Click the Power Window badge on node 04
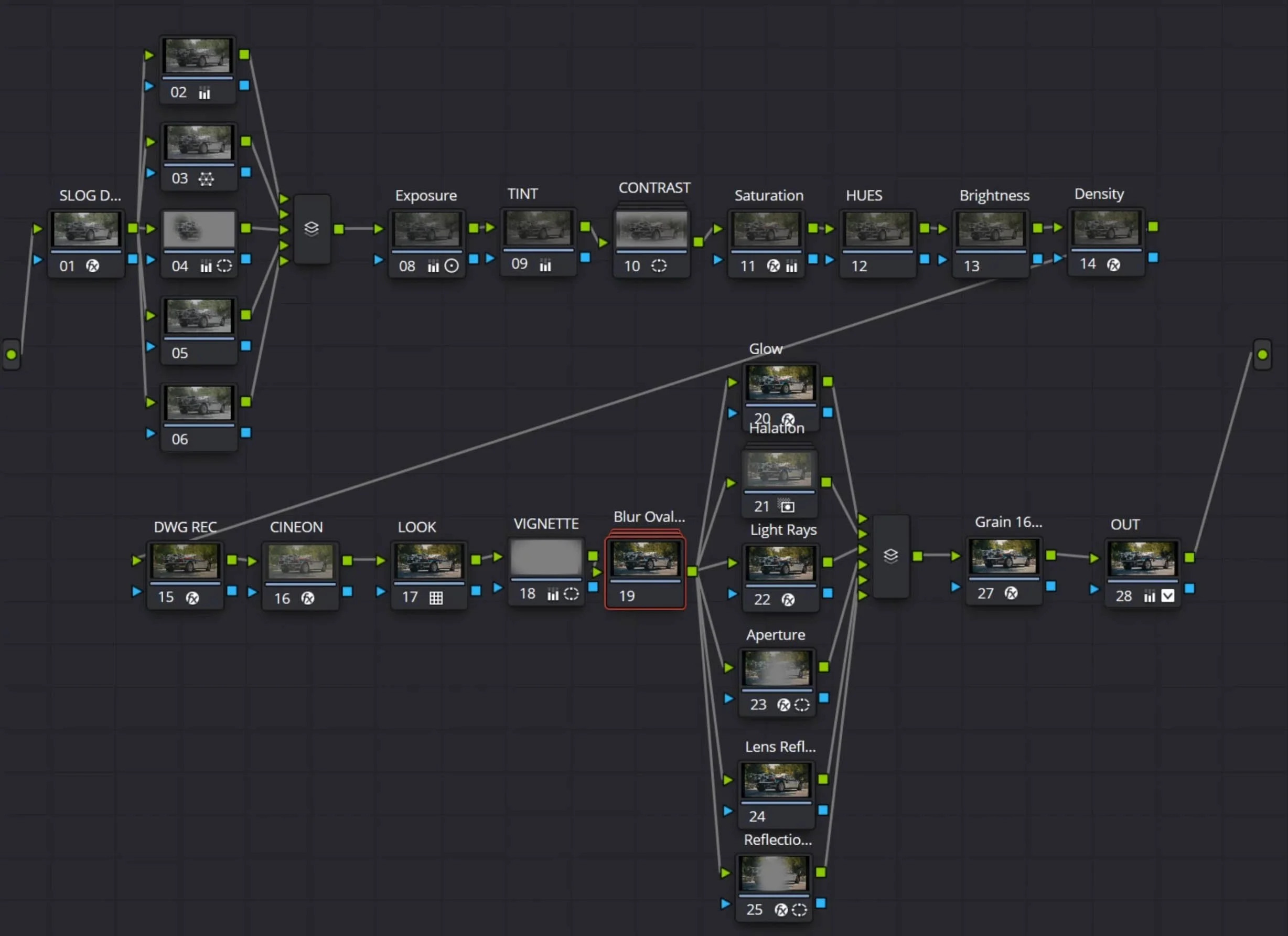 coord(225,265)
